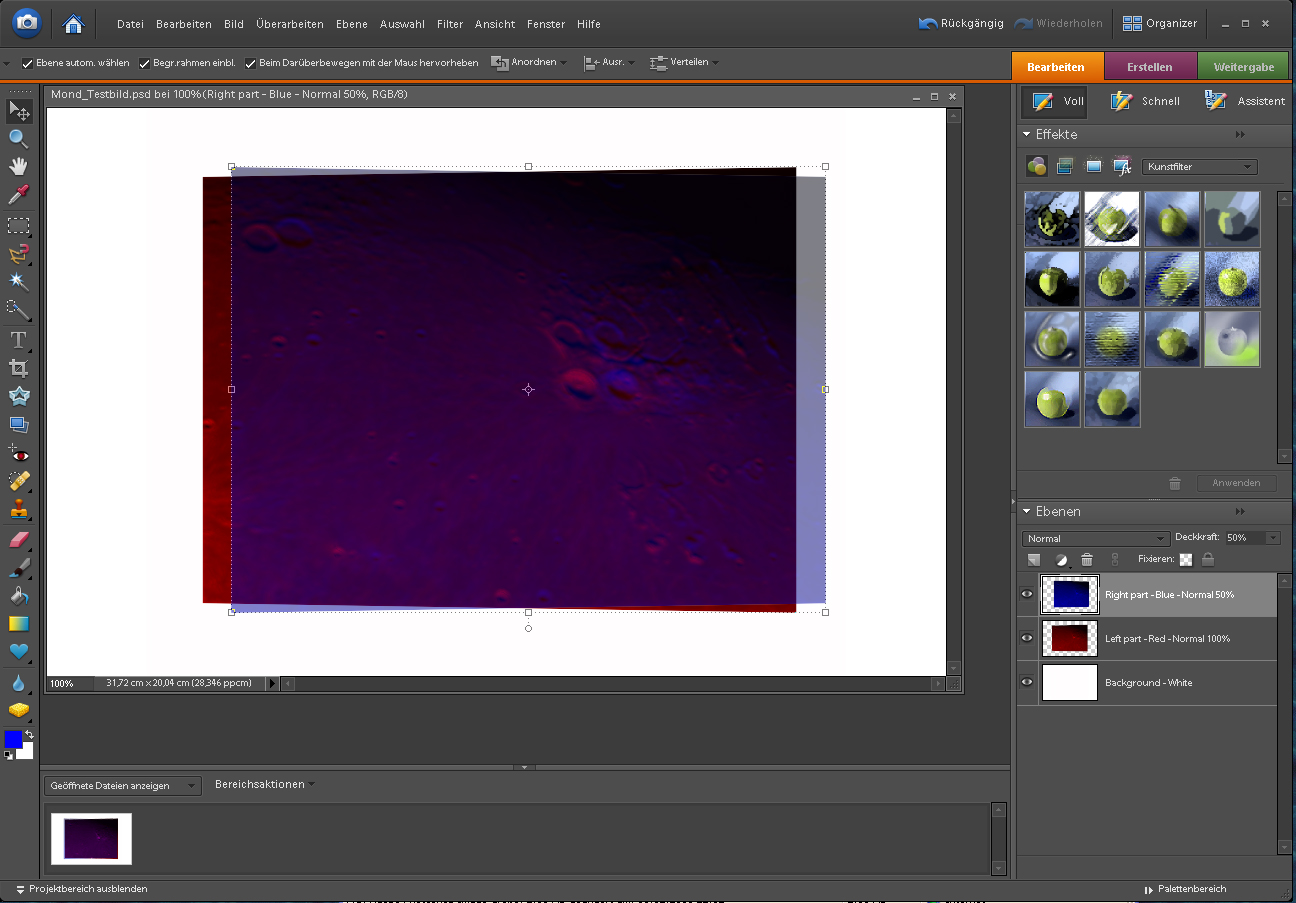This screenshot has height=903, width=1296.
Task: Choose the Eraser tool
Action: (18, 540)
